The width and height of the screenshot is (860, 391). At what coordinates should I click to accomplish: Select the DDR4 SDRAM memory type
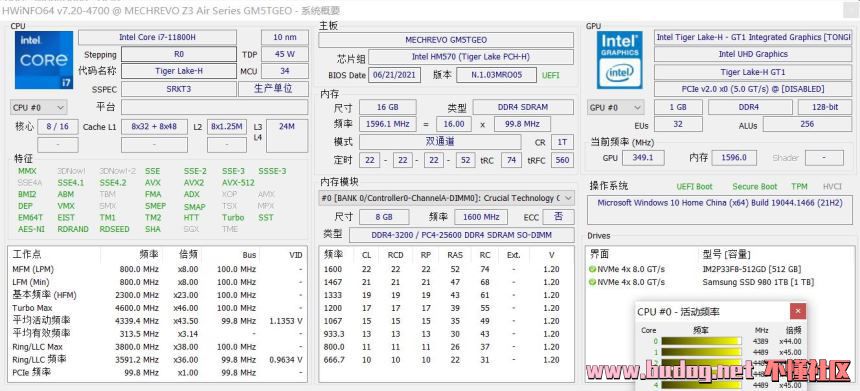[x=523, y=107]
